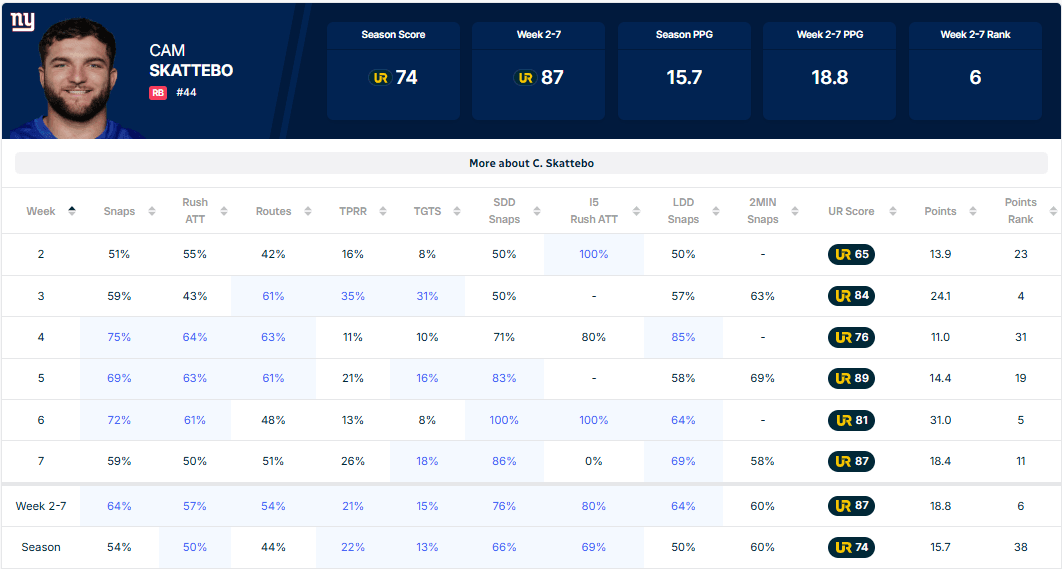Click Cam Skattebo player name
The height and width of the screenshot is (569, 1062).
191,60
